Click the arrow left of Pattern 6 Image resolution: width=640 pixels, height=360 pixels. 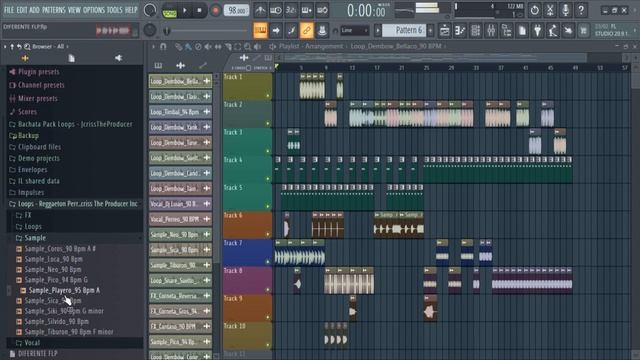point(378,30)
